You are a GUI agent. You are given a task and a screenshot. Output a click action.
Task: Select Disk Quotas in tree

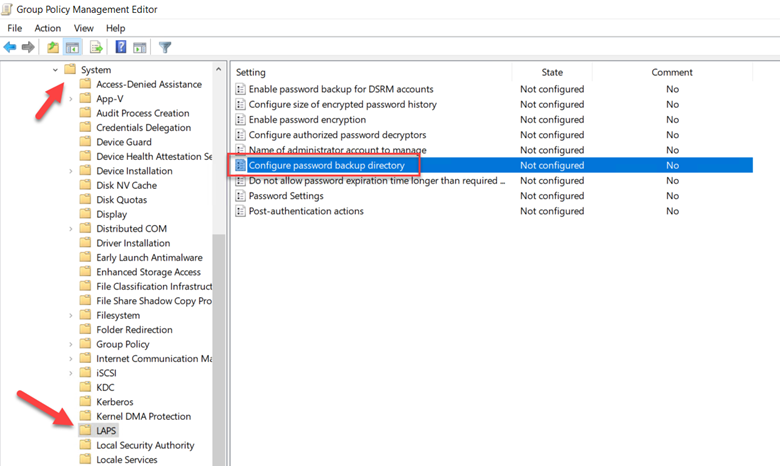coord(121,199)
